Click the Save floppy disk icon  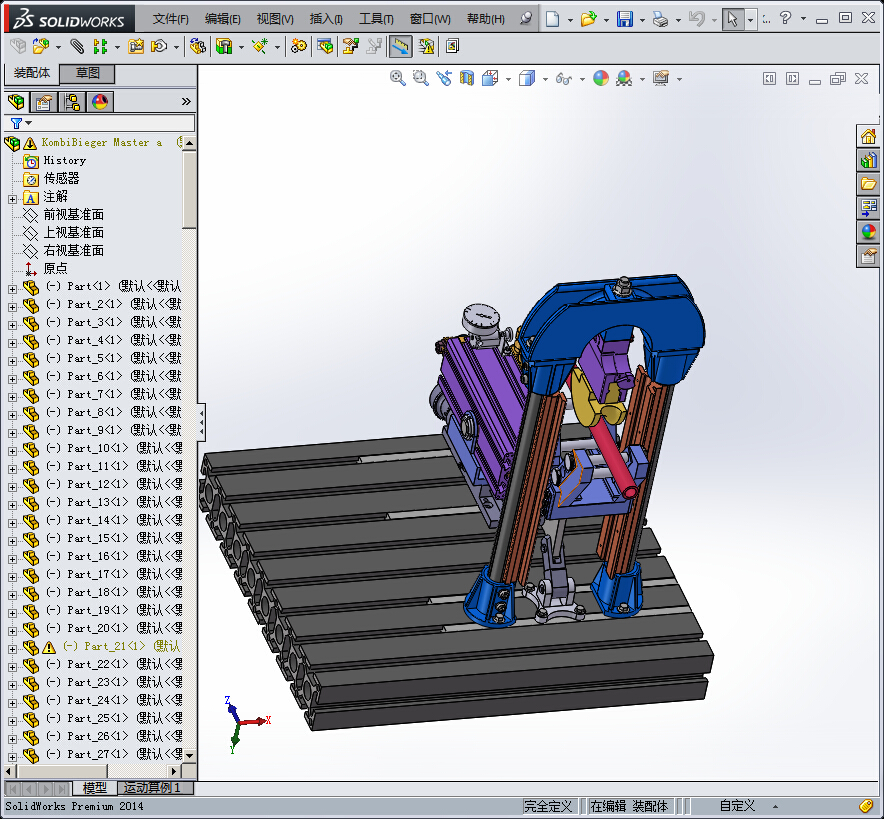624,19
